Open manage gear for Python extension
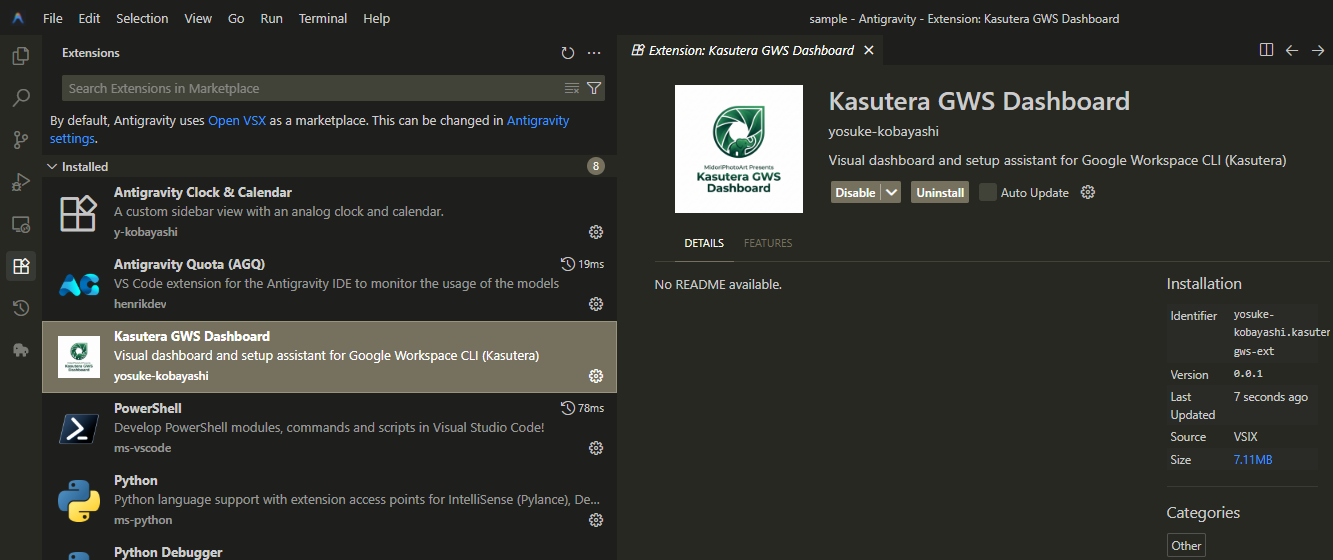This screenshot has width=1333, height=560. pyautogui.click(x=596, y=520)
